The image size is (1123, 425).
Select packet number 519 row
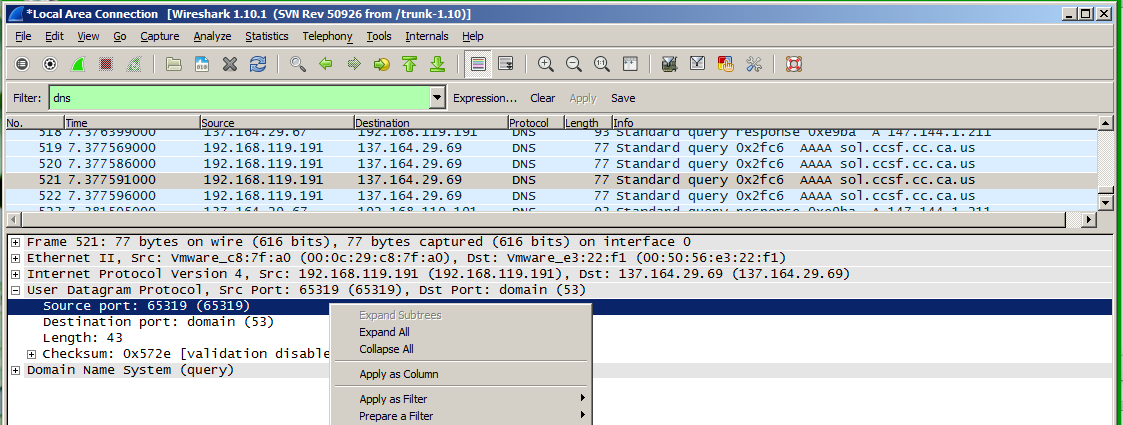(x=551, y=148)
